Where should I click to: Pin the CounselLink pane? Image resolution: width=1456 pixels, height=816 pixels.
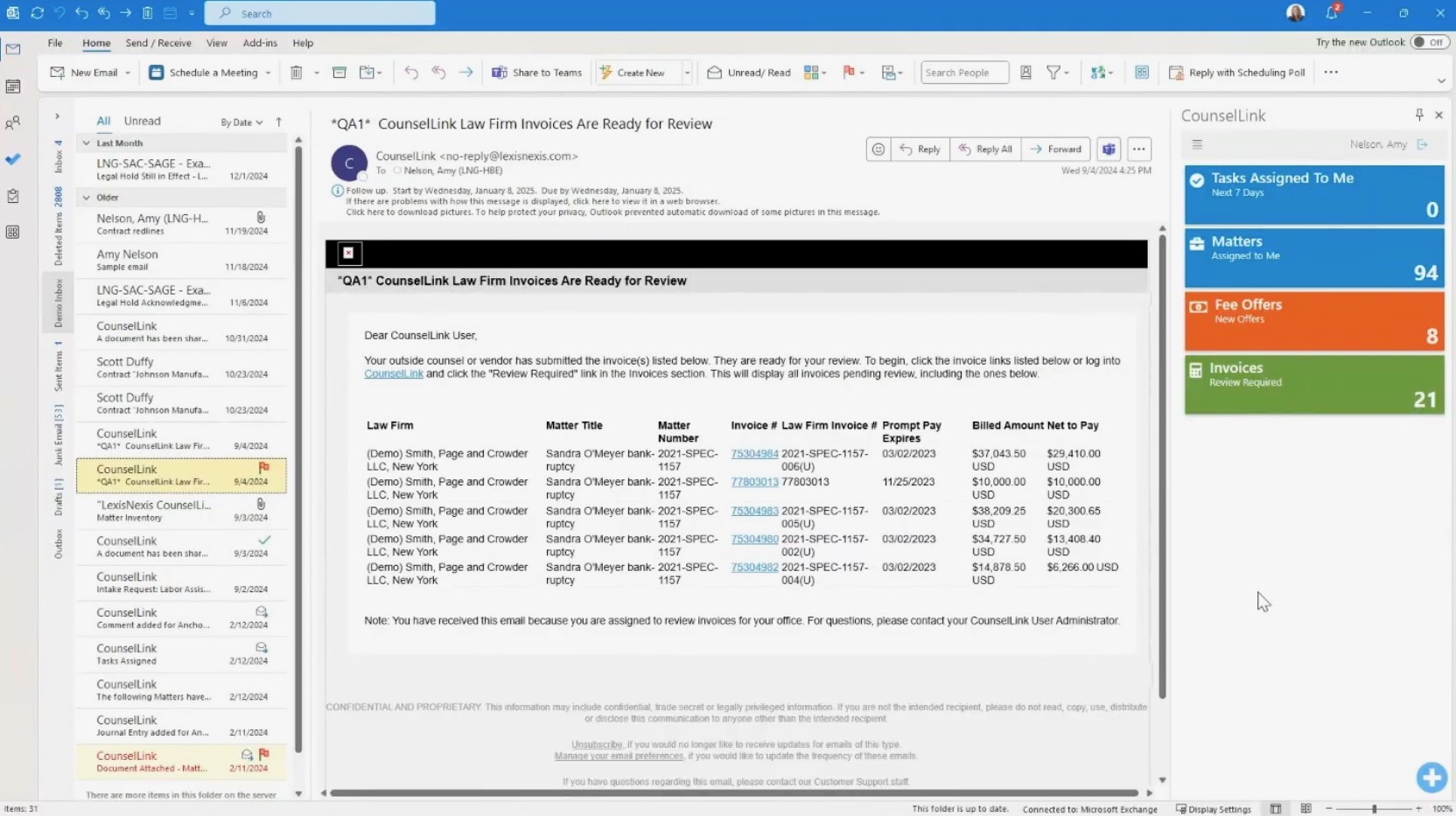[x=1419, y=115]
